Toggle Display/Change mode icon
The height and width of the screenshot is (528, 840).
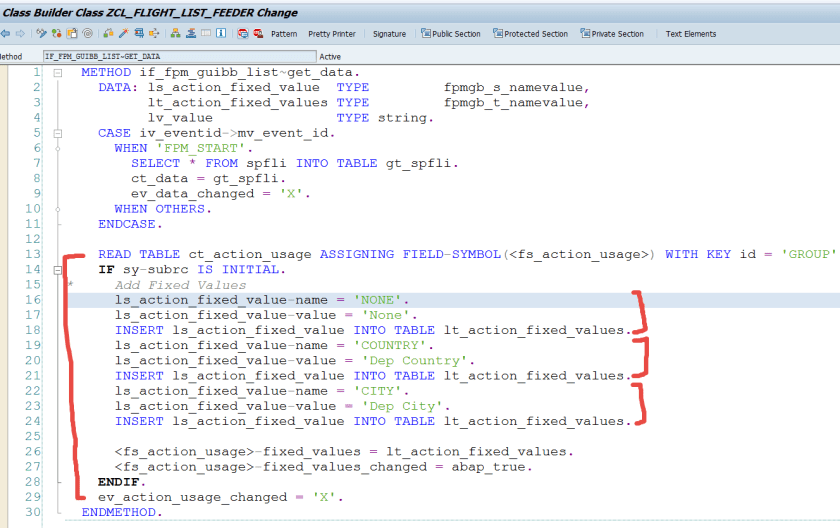(41, 33)
